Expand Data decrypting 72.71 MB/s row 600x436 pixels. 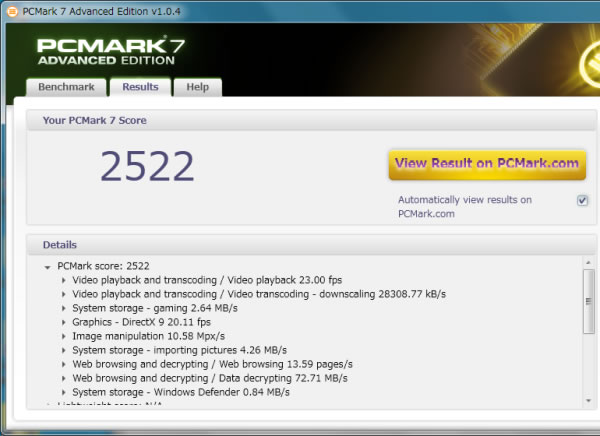(x=64, y=378)
